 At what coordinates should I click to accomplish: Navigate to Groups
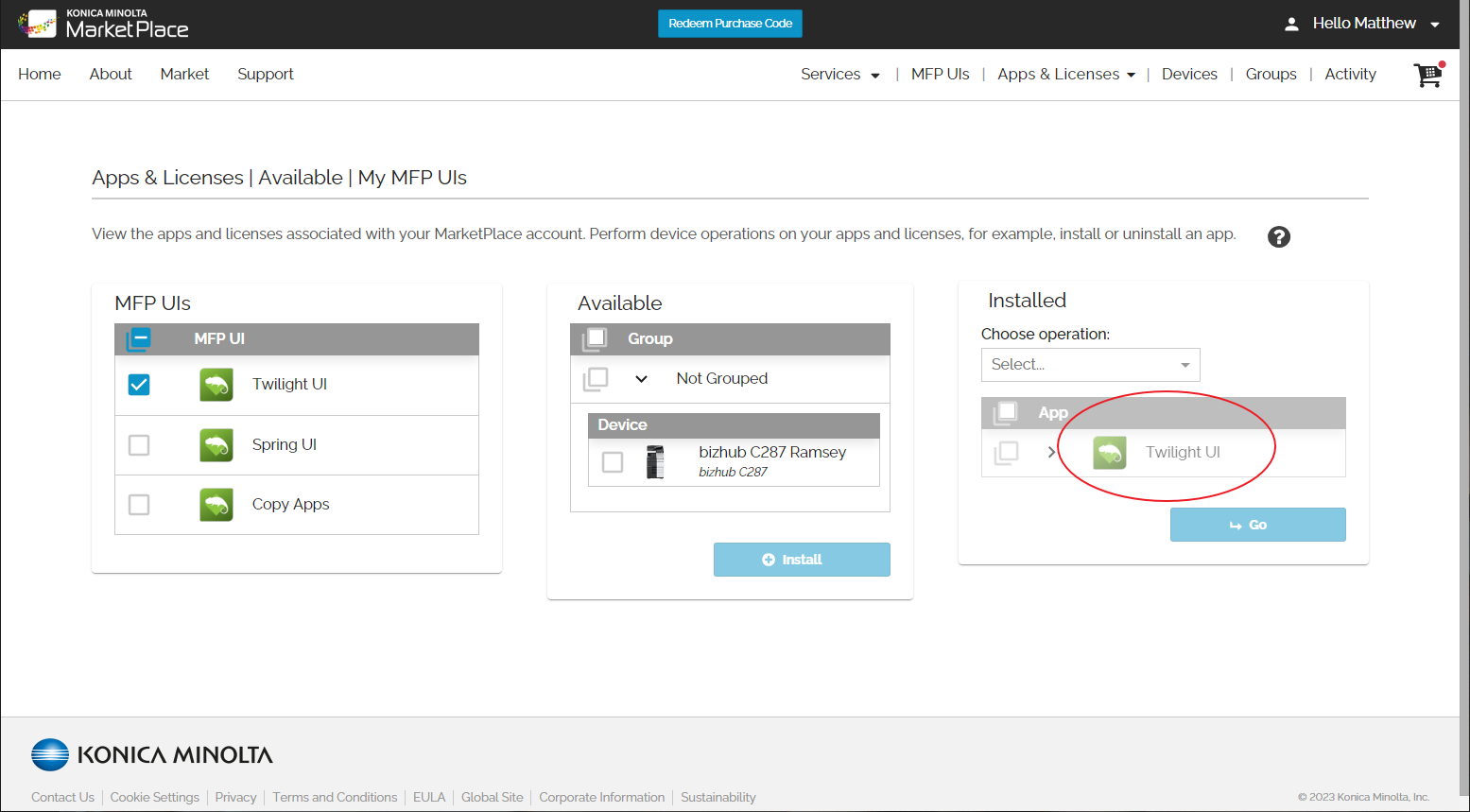click(x=1271, y=75)
